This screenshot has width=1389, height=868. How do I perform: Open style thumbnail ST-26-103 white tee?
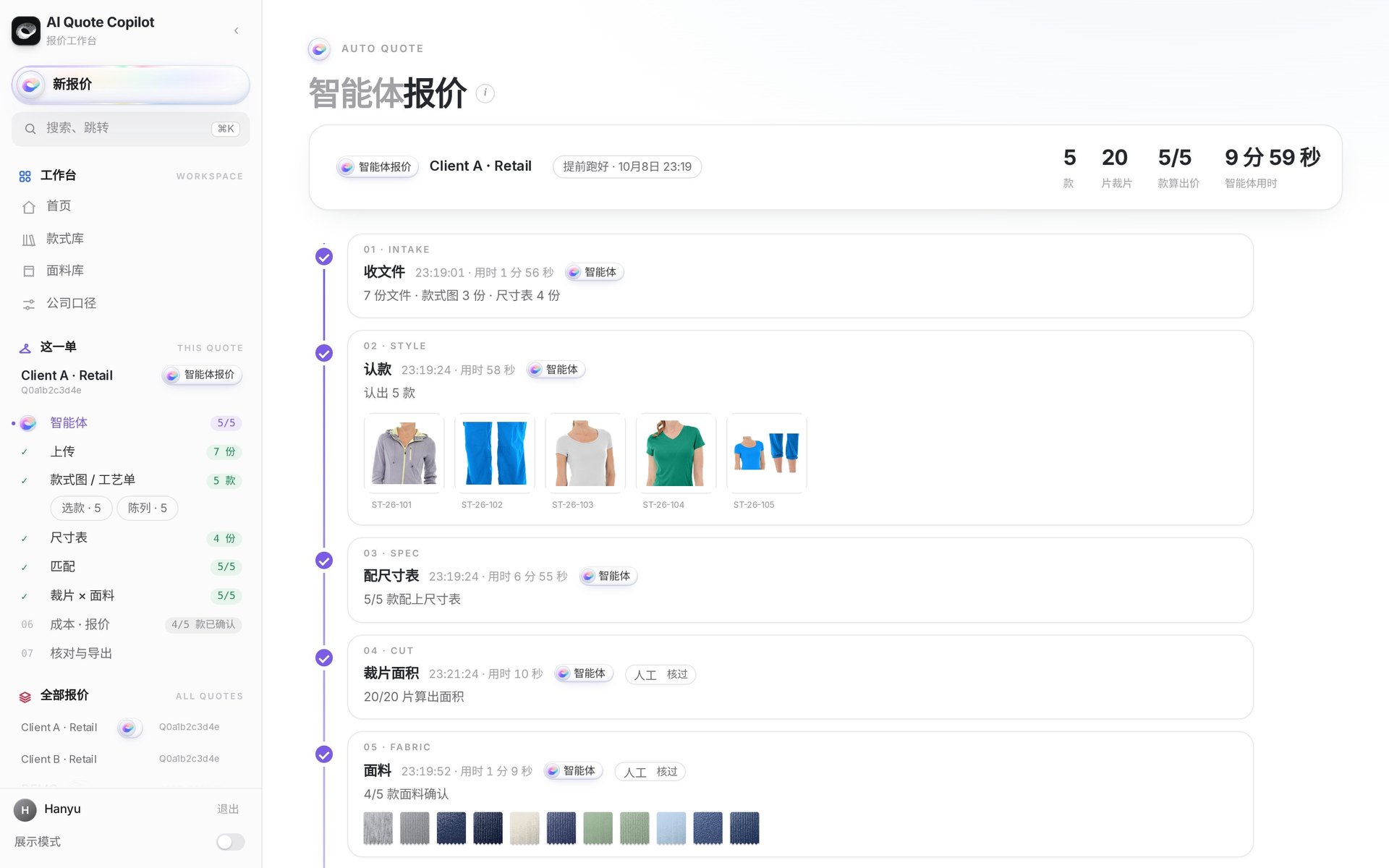click(585, 454)
